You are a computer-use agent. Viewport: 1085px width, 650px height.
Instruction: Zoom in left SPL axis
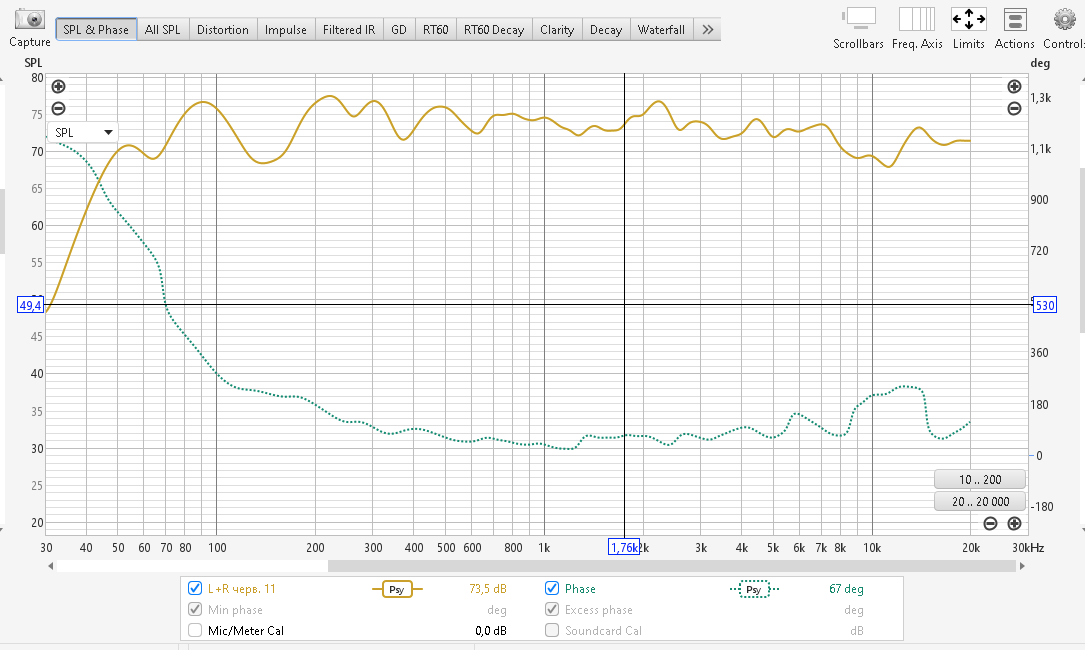point(58,87)
